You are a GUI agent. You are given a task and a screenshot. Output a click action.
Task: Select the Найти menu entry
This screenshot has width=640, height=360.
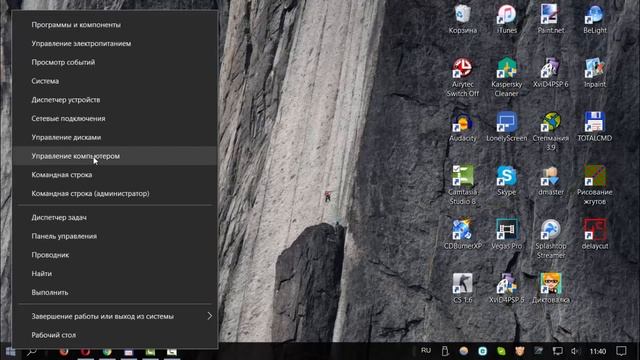(115, 274)
